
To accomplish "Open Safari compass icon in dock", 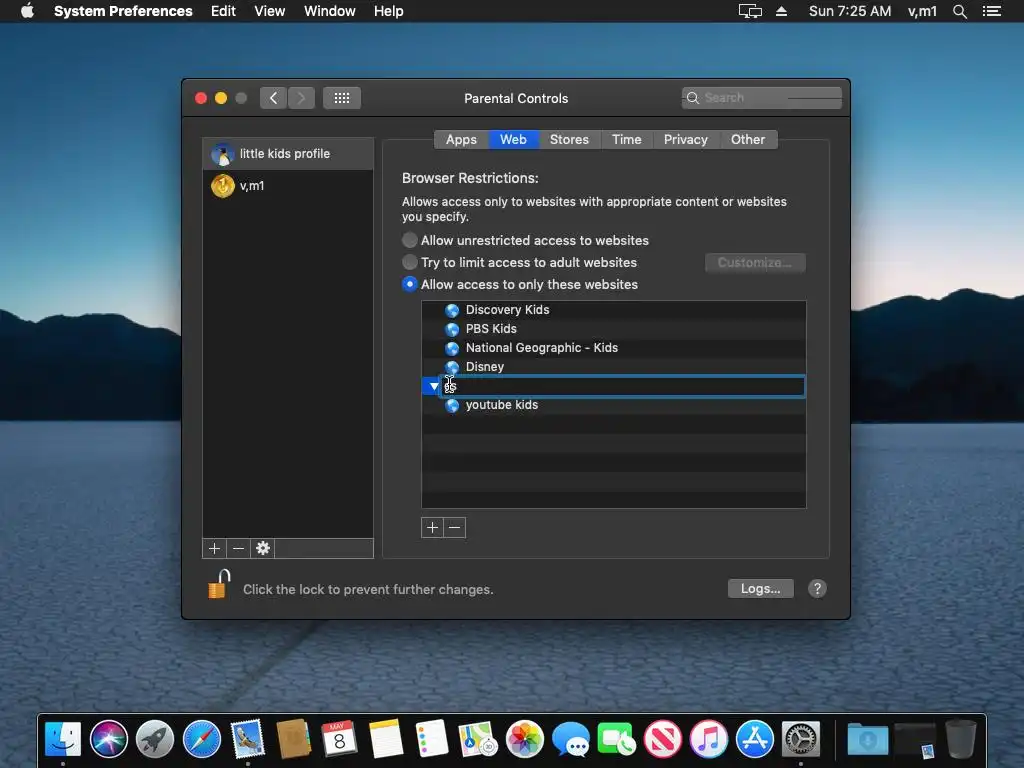I will pyautogui.click(x=202, y=739).
